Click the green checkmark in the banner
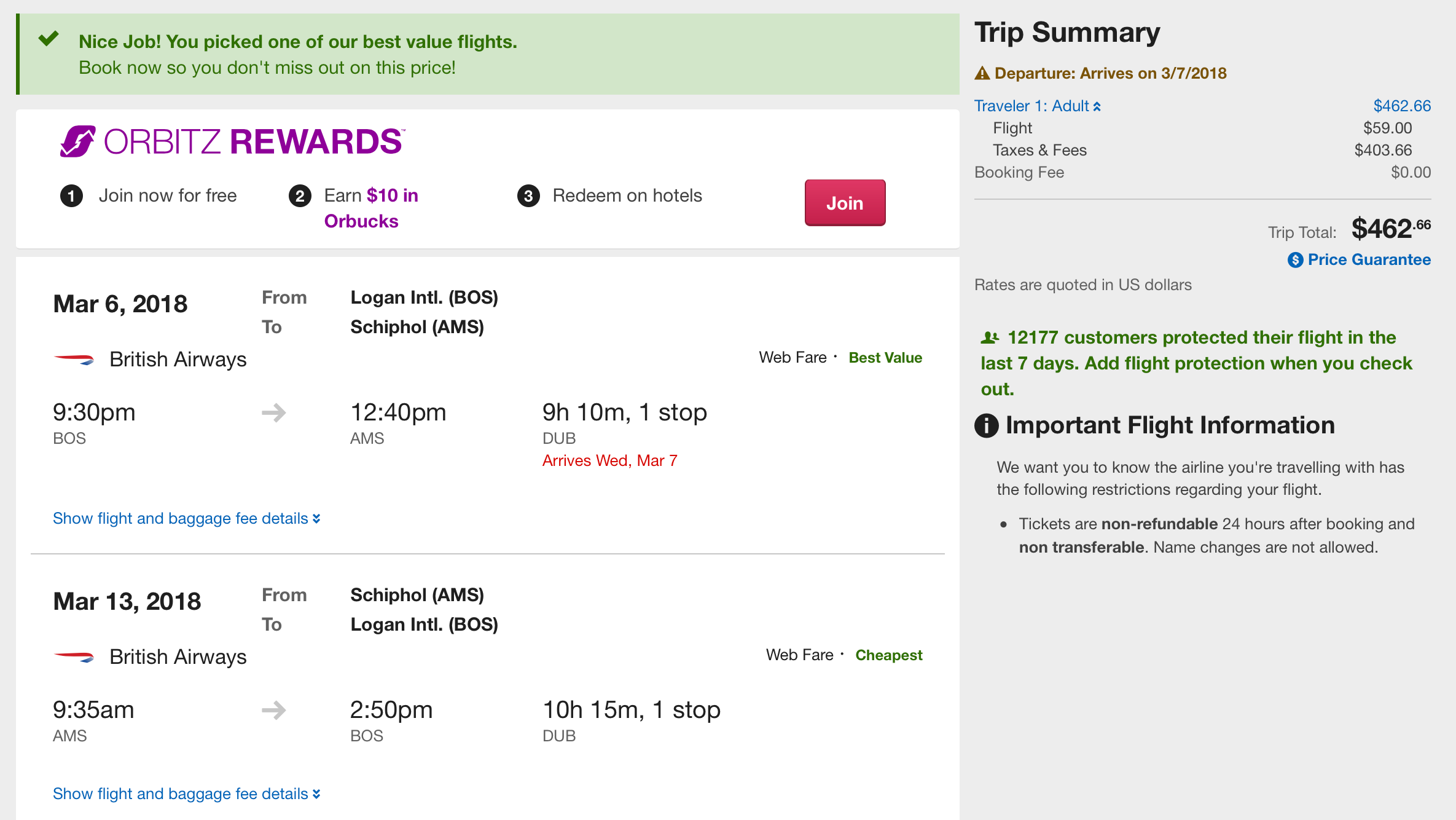 49,39
